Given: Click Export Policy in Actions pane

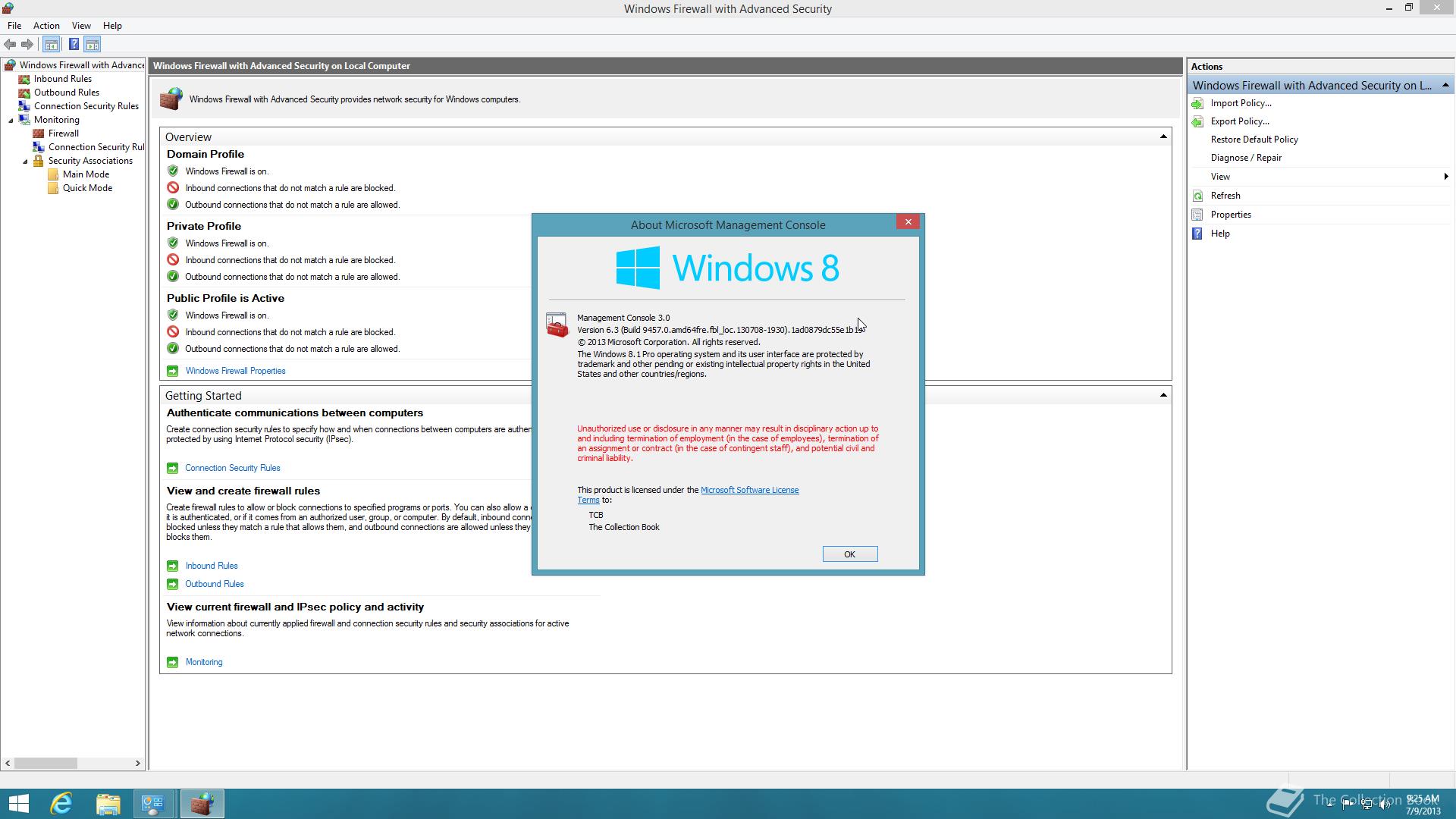Looking at the screenshot, I should (x=1240, y=121).
